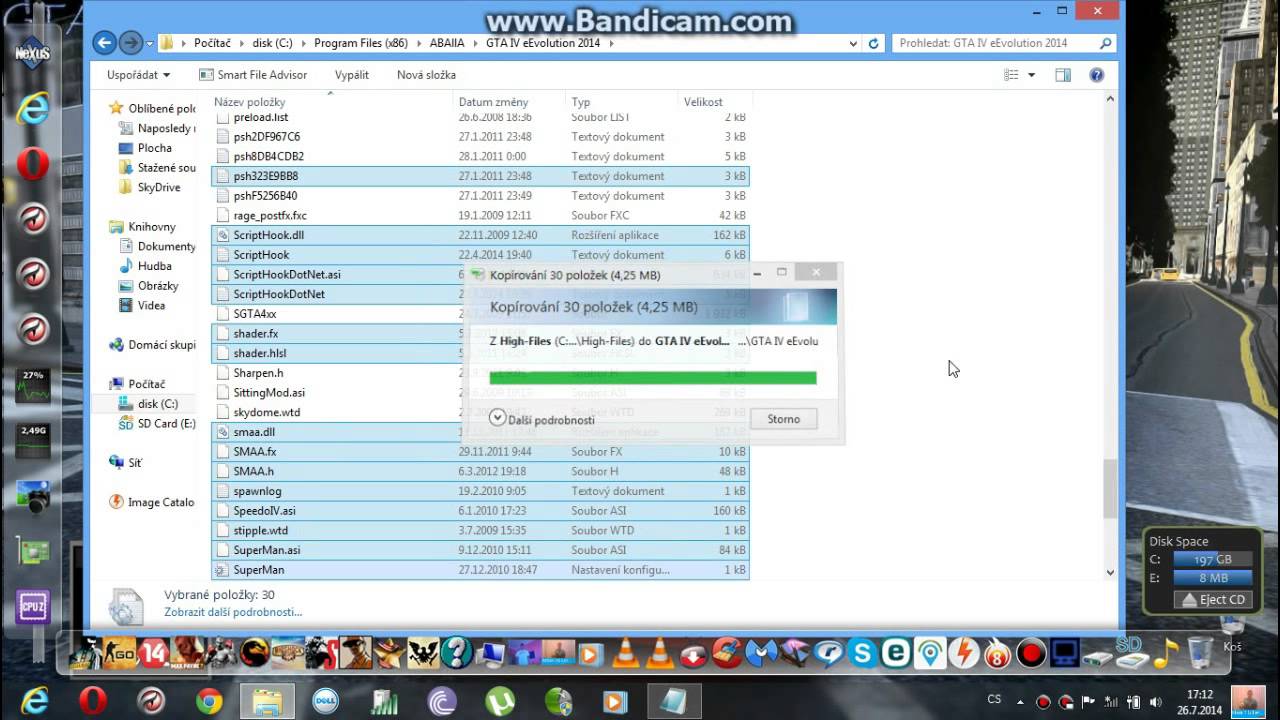1280x720 pixels.
Task: Open the Dell icon on the taskbar
Action: coord(326,701)
